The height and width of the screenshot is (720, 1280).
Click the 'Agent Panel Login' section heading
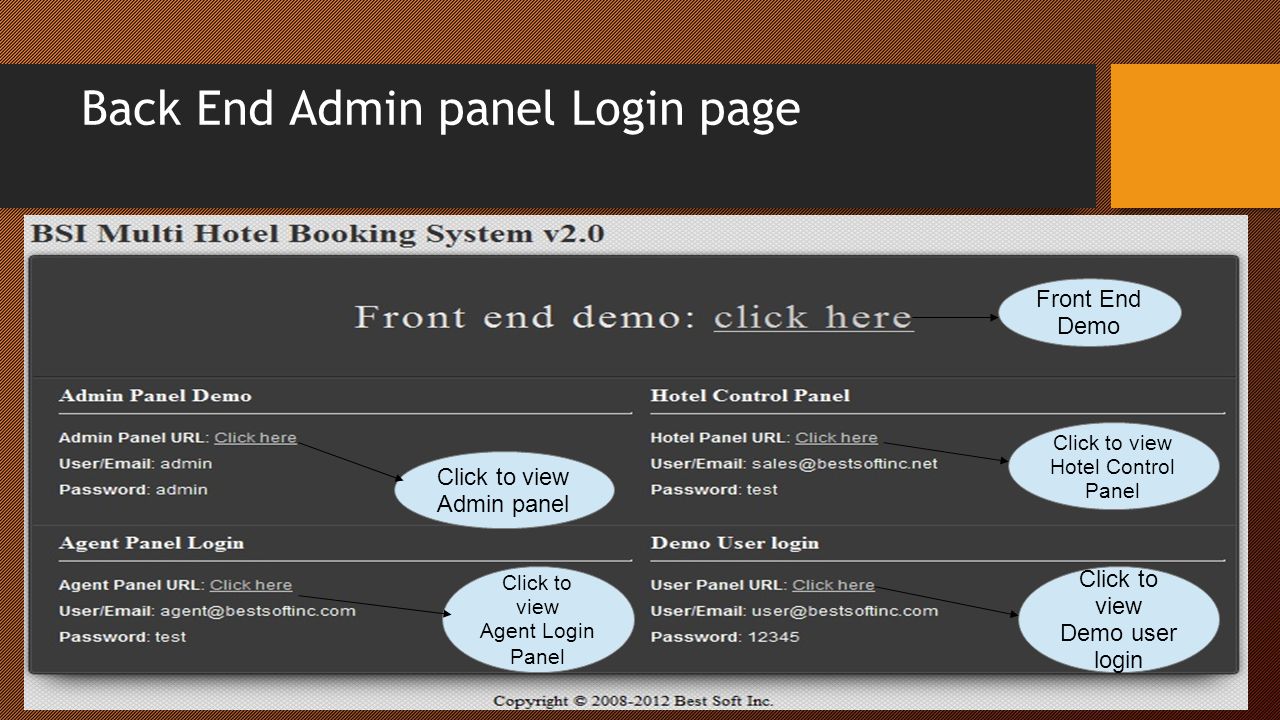(x=151, y=543)
